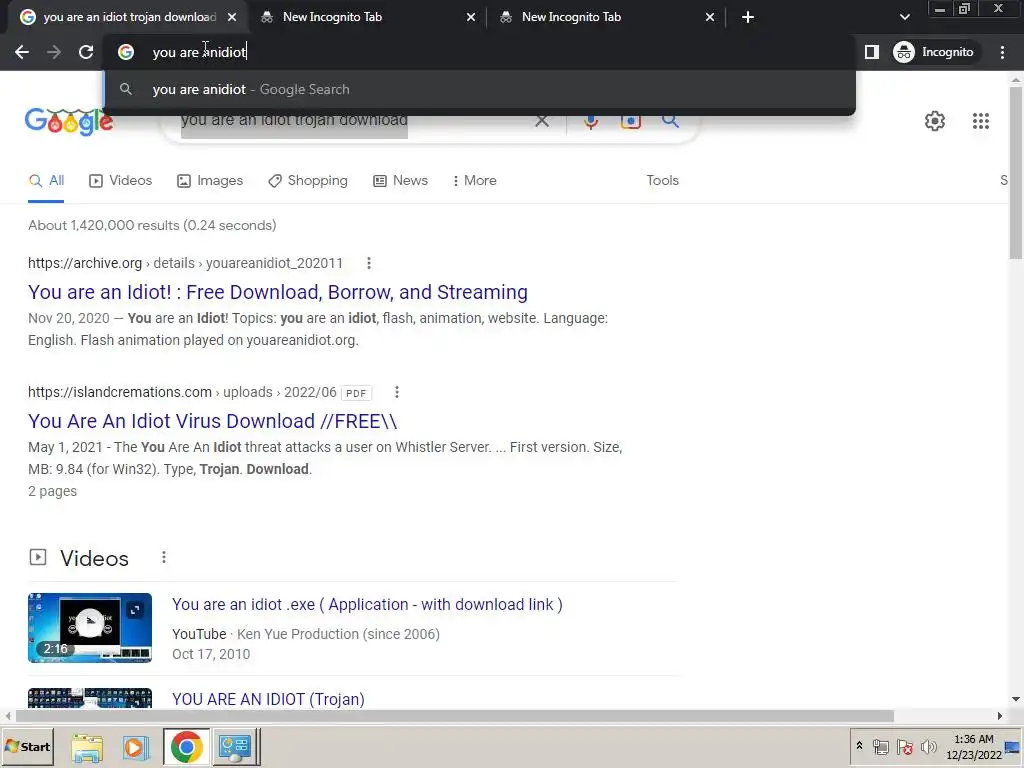Search by image with the camera icon
The image size is (1024, 768).
[x=630, y=121]
